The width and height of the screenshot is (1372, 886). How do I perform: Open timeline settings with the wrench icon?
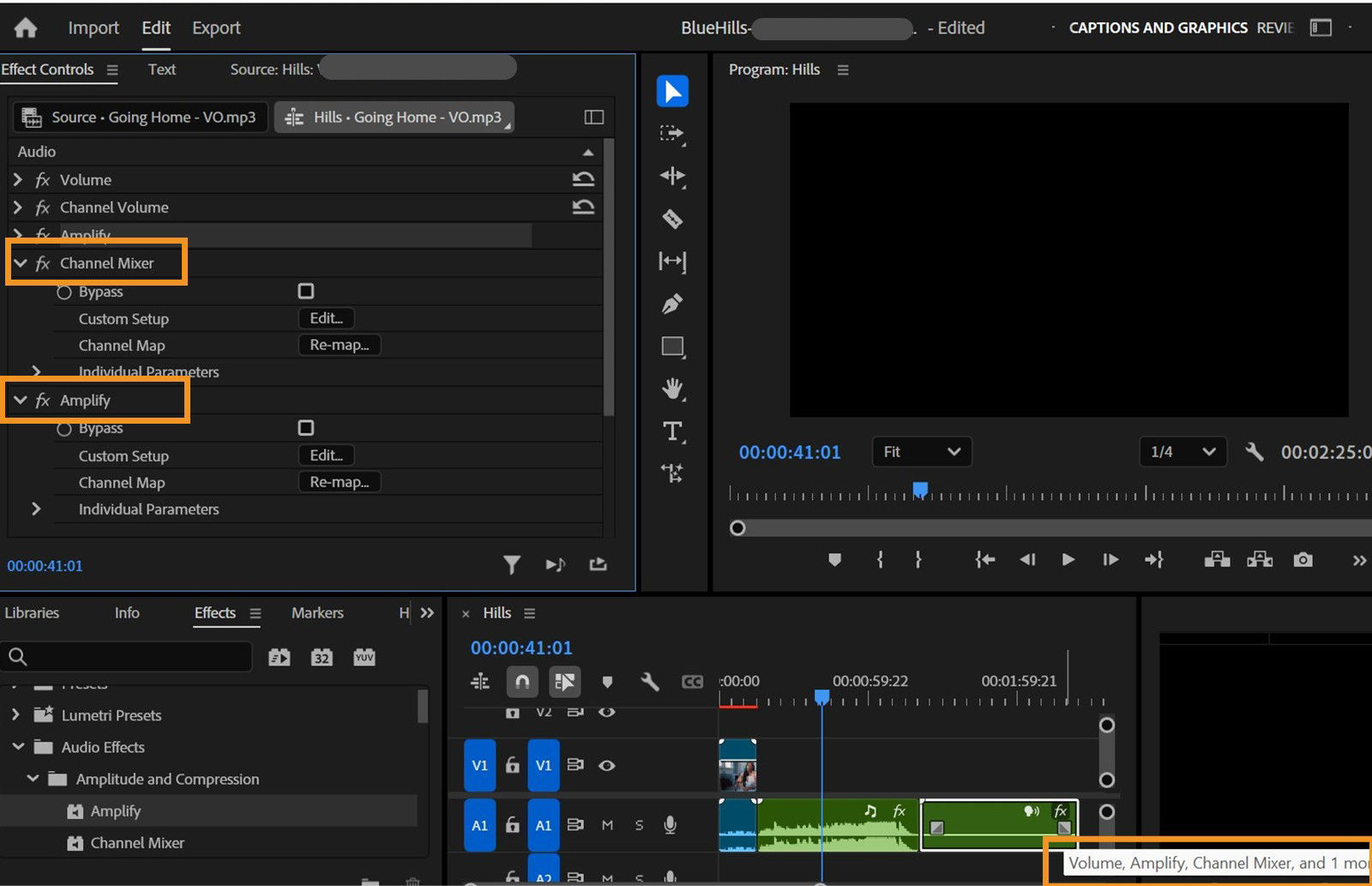point(649,682)
